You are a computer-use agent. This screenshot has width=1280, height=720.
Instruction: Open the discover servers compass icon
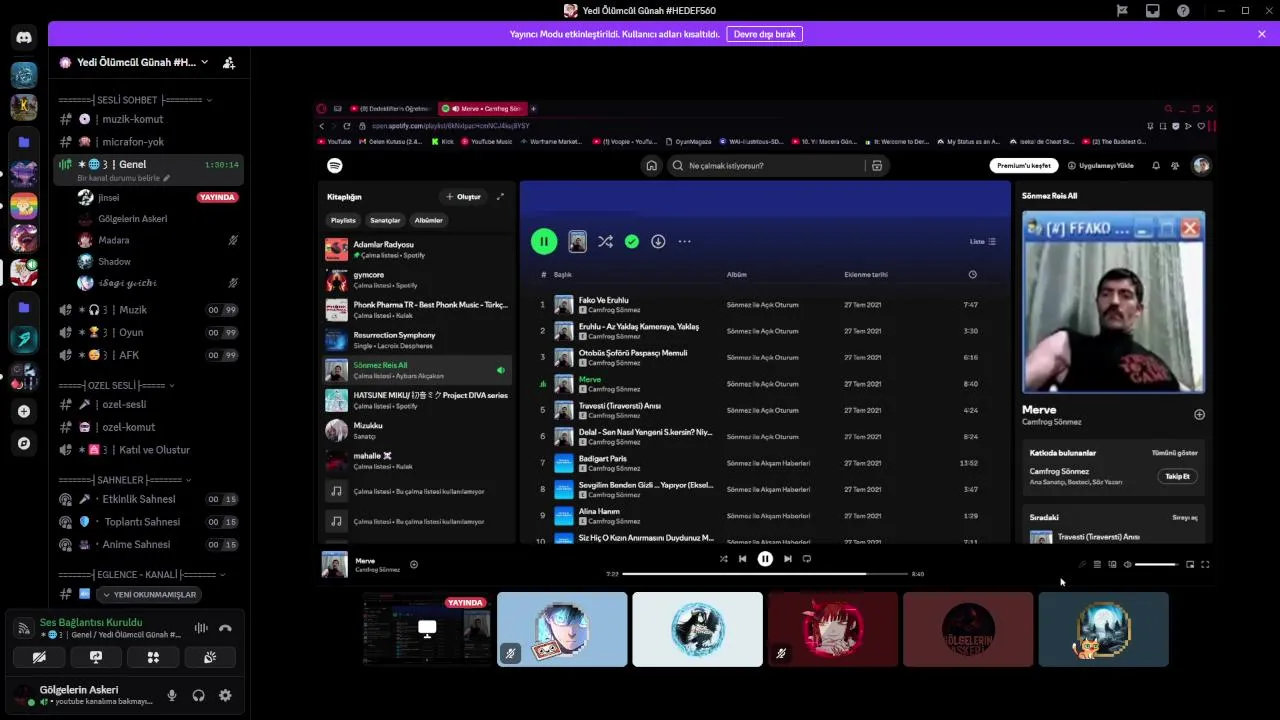24,443
